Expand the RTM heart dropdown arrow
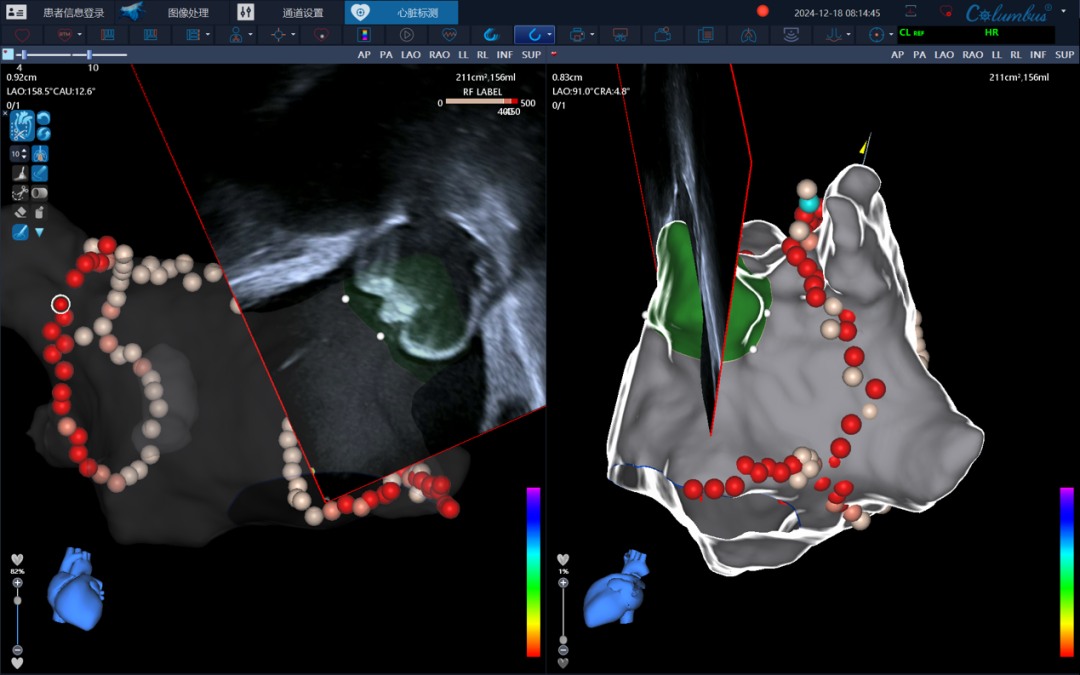 click(81, 35)
